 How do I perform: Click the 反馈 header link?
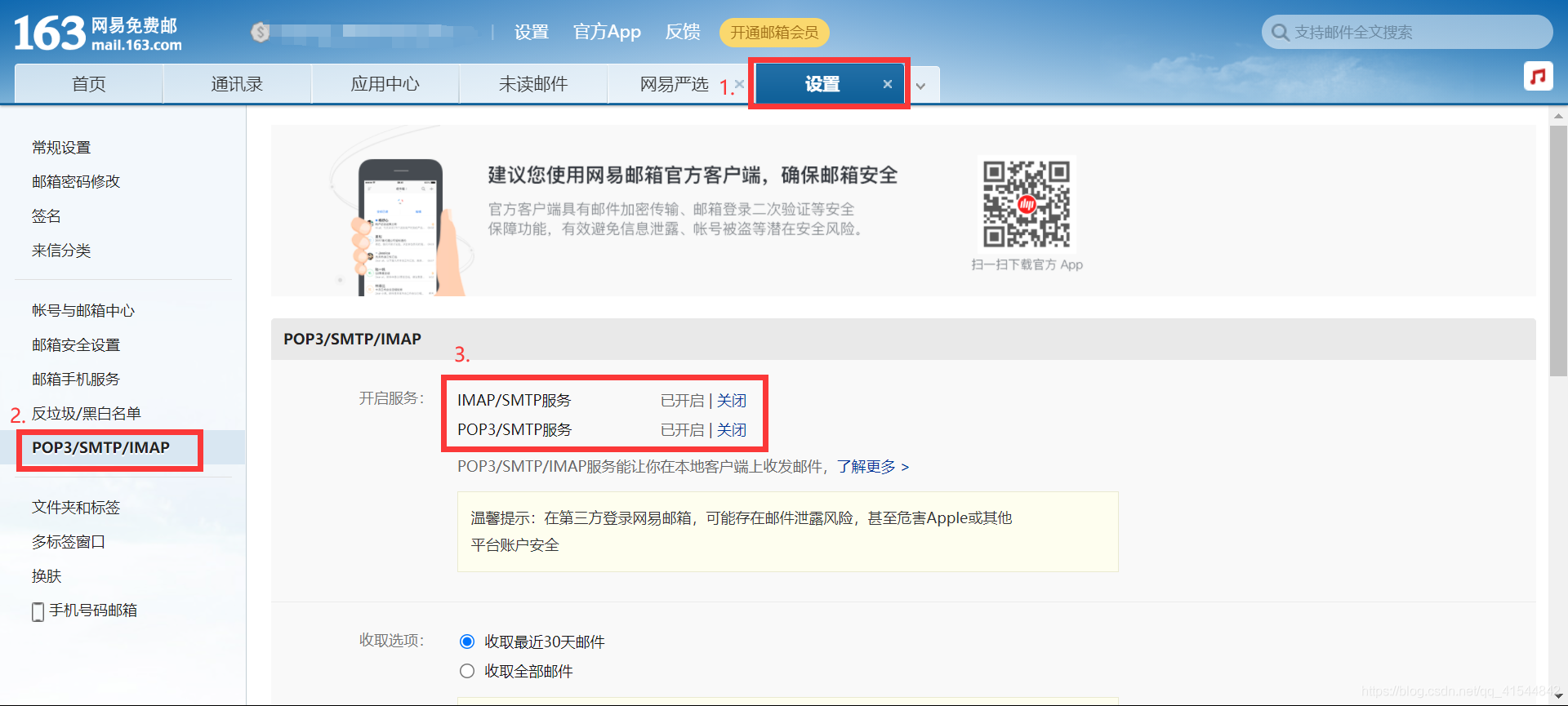tap(683, 32)
